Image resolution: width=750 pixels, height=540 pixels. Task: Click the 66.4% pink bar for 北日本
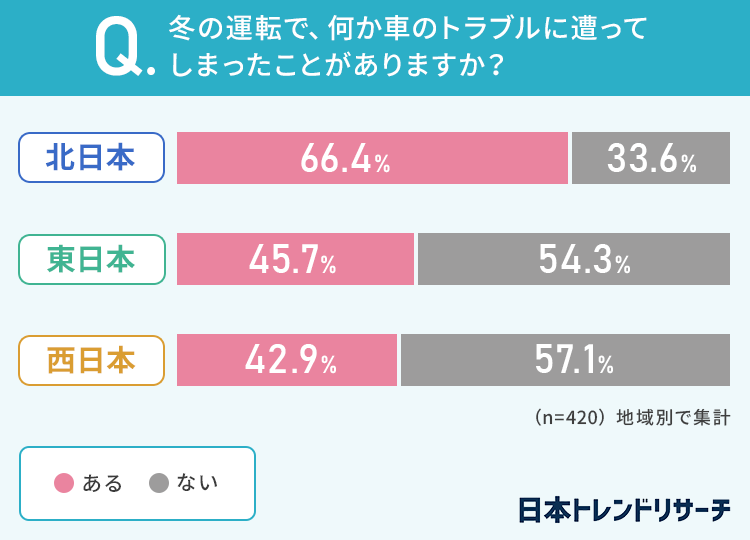[372, 158]
